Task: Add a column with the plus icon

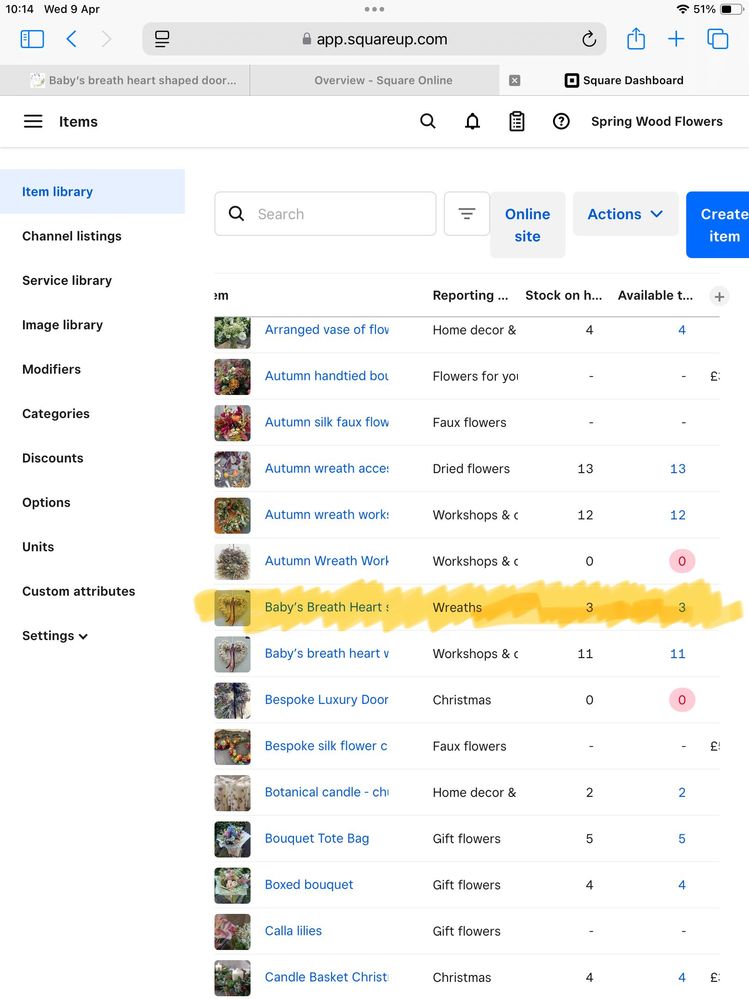Action: tap(718, 296)
